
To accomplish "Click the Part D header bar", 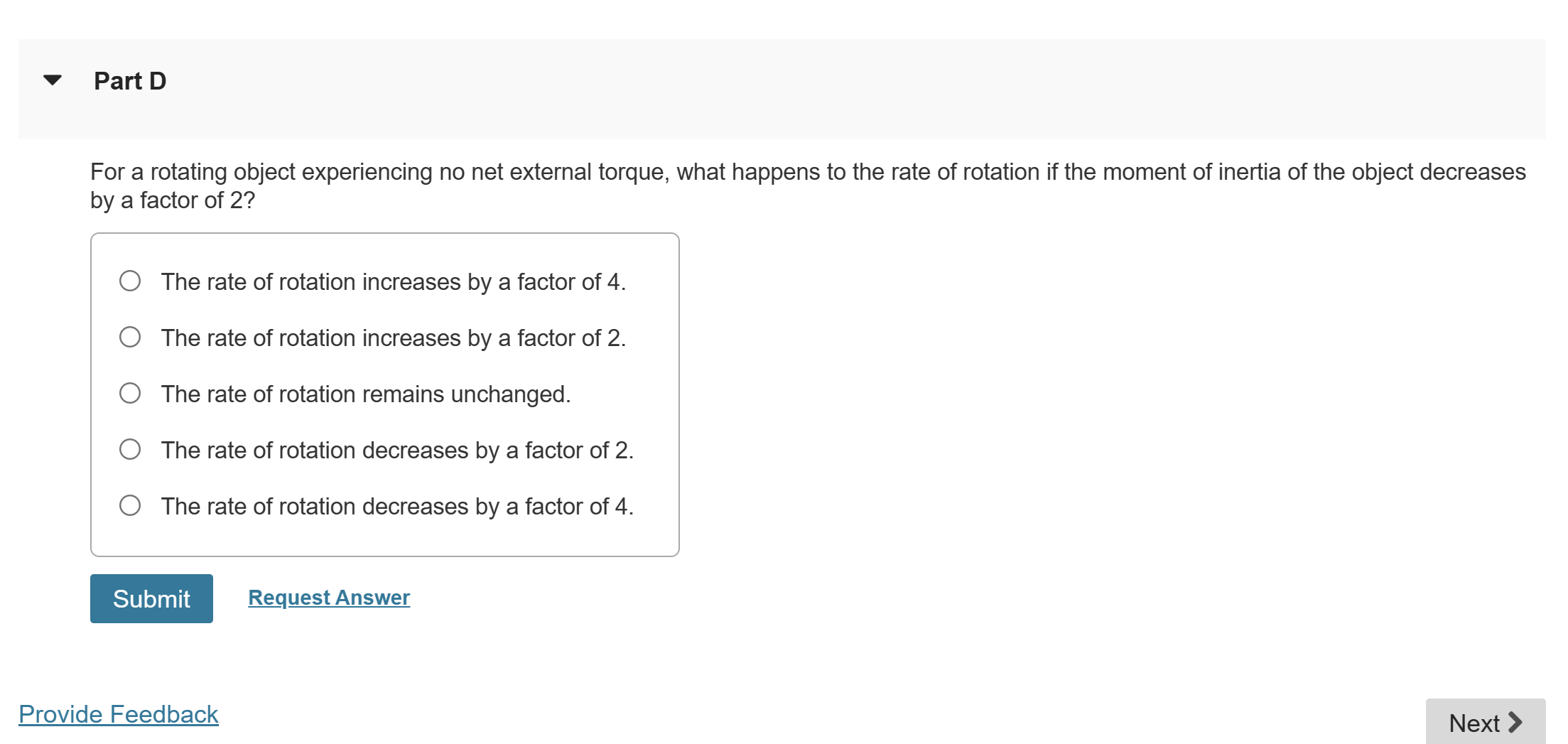I will (782, 88).
